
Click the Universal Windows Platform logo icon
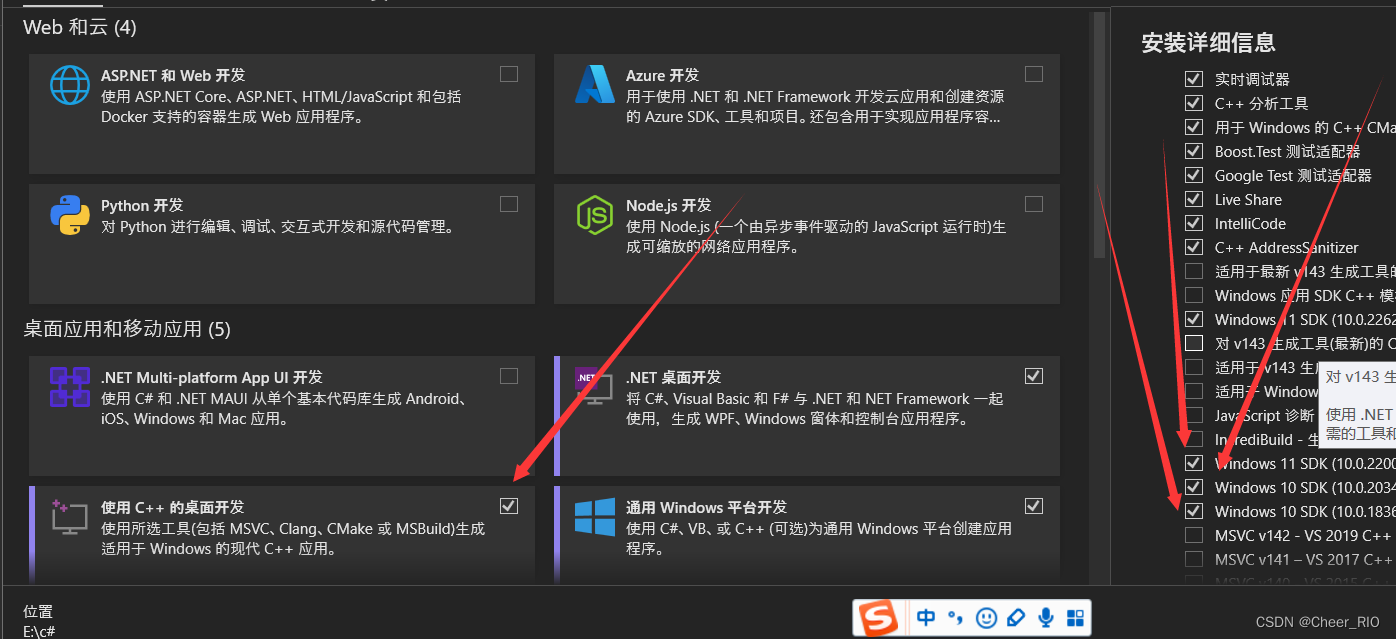pyautogui.click(x=595, y=516)
